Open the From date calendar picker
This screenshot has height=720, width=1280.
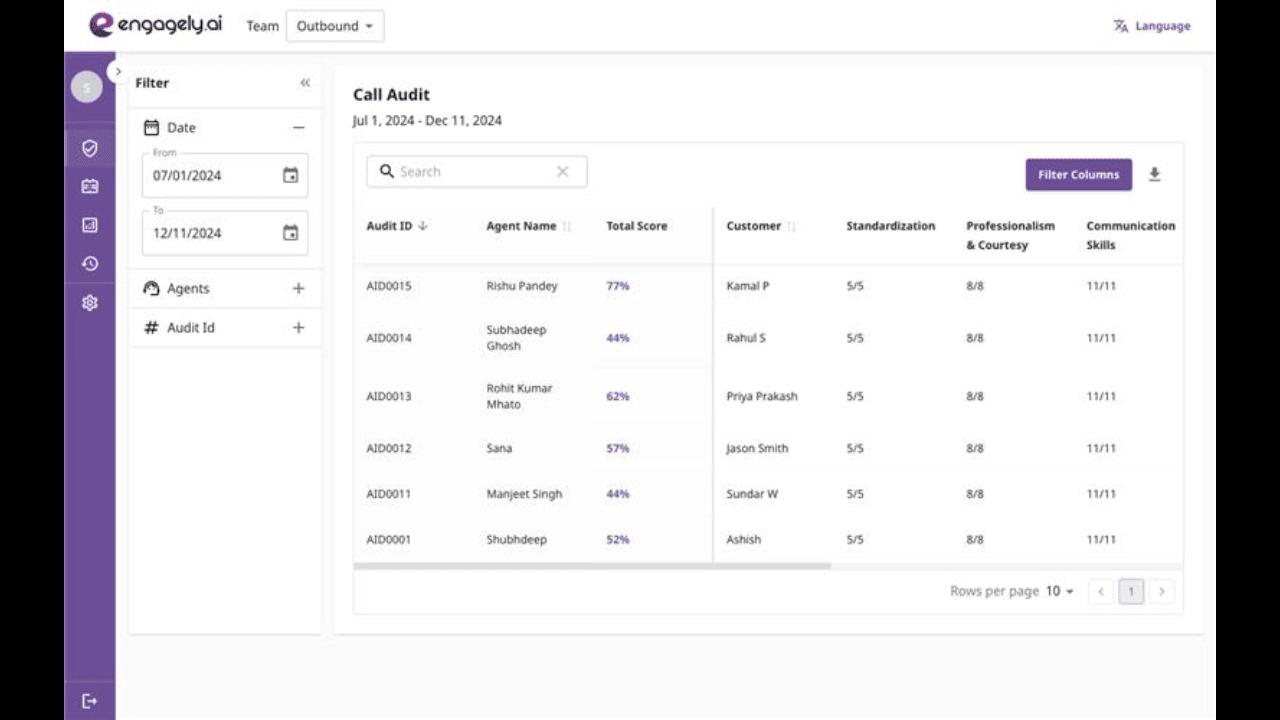[x=290, y=175]
